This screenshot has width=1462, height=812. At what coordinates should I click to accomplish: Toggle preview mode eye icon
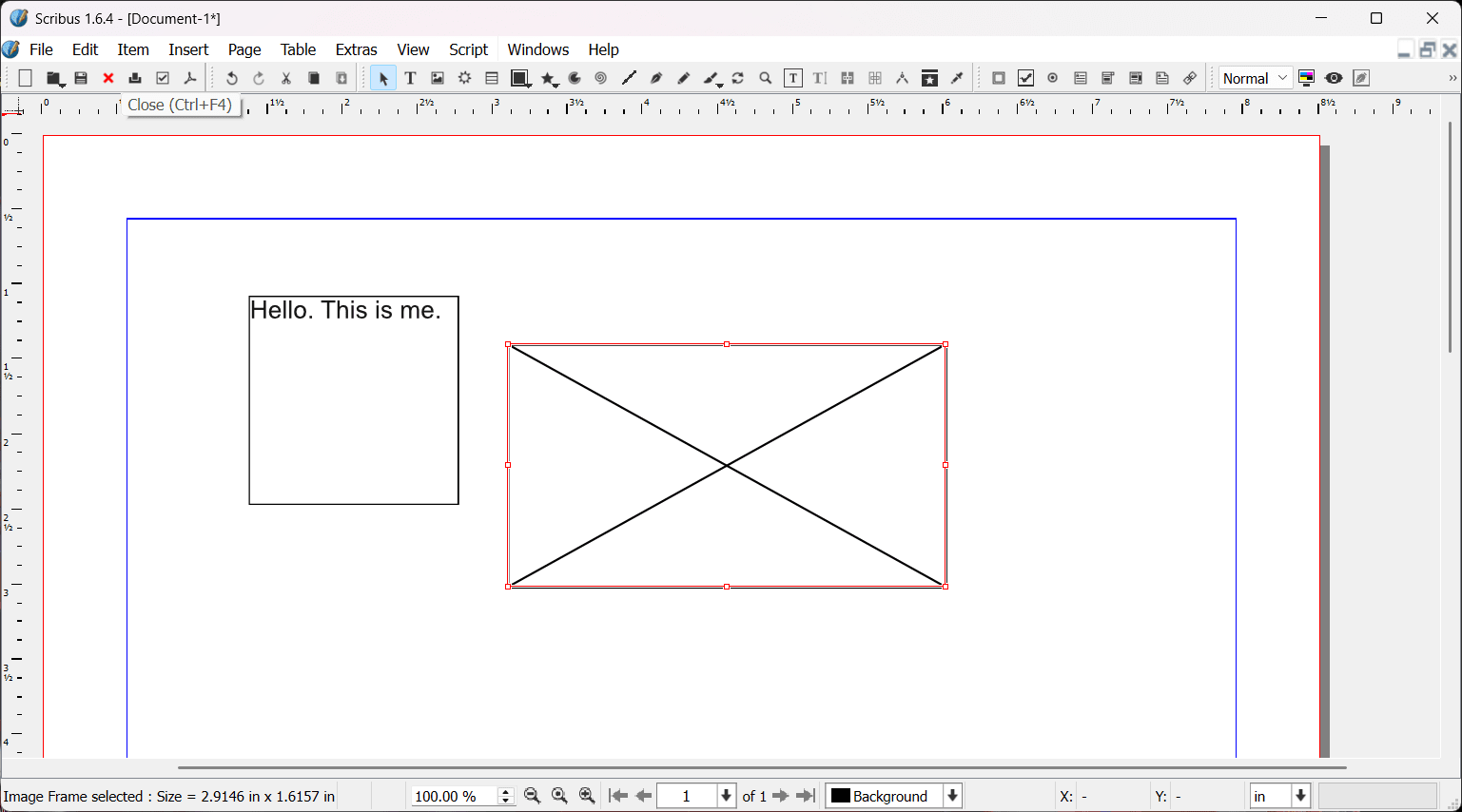pyautogui.click(x=1334, y=79)
